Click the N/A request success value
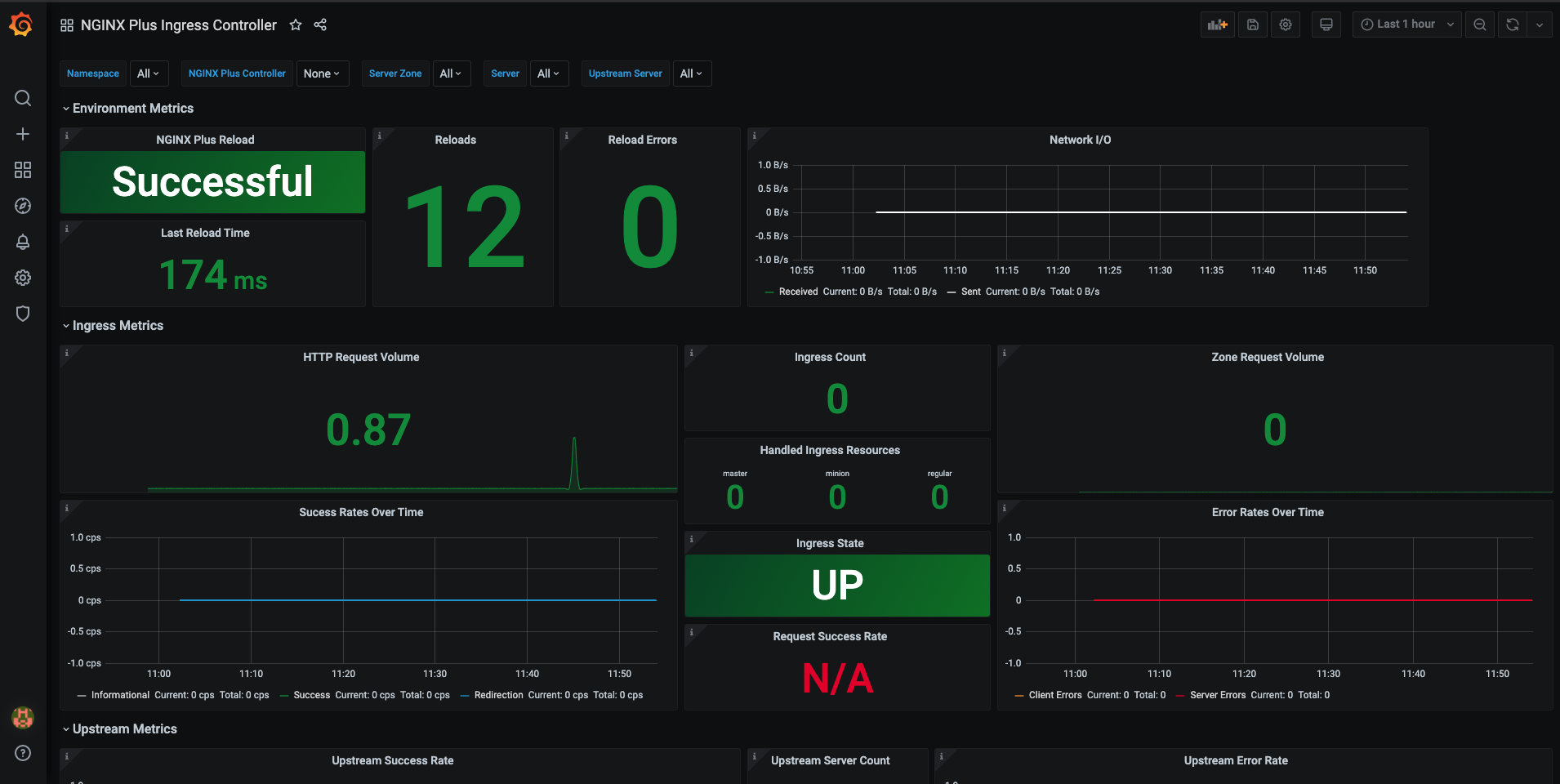 [x=837, y=678]
